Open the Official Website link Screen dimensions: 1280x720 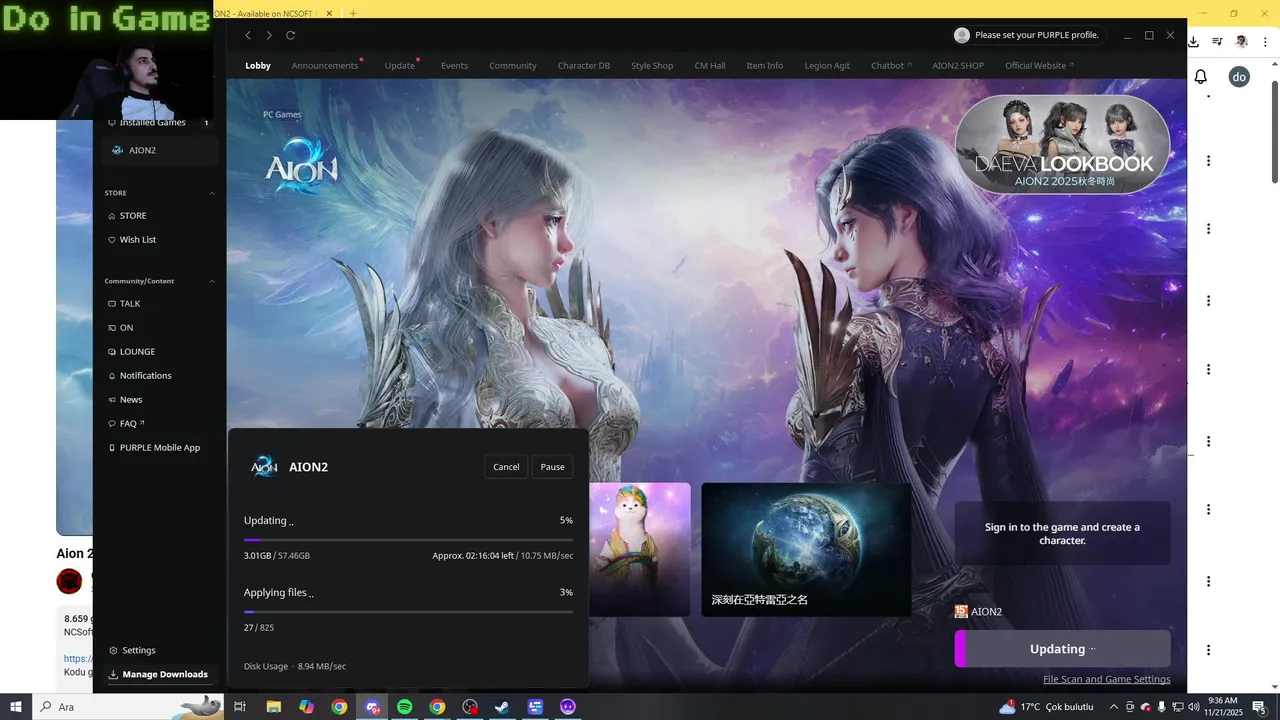point(1039,66)
